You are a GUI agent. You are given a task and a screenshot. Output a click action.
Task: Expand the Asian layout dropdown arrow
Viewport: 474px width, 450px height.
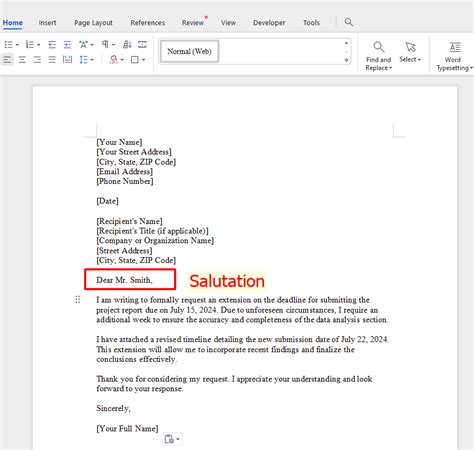pyautogui.click(x=92, y=45)
